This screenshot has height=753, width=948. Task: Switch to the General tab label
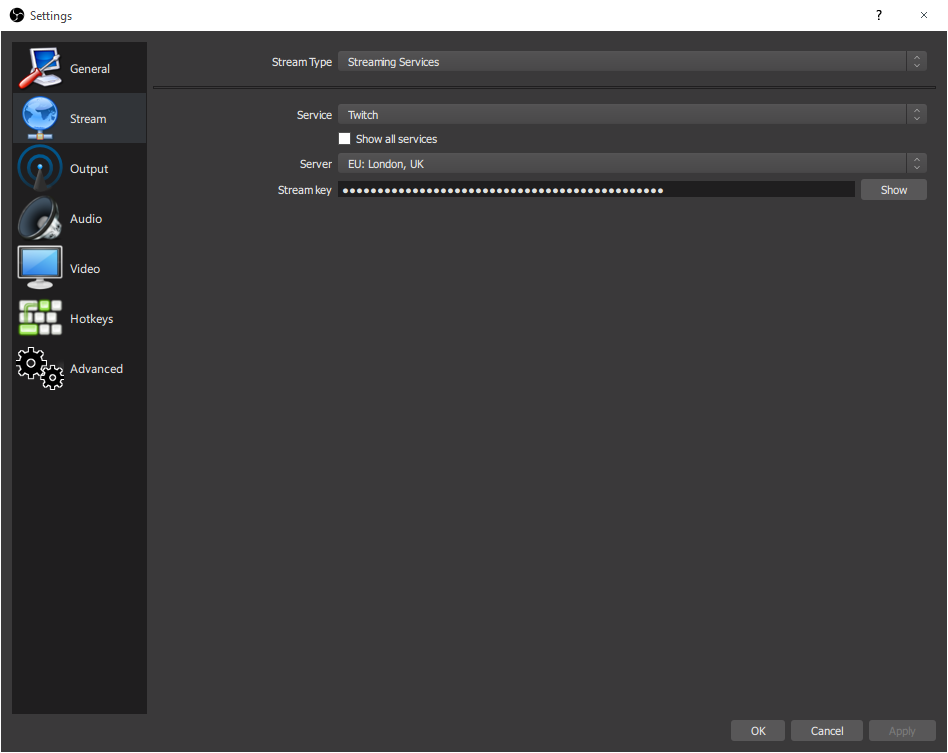pyautogui.click(x=89, y=69)
